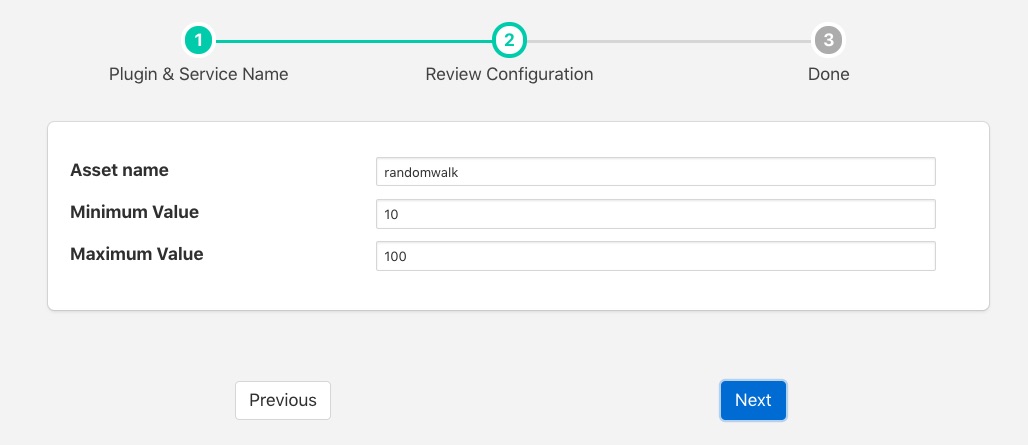Go to Plugin & Service Name step label

[x=198, y=75]
